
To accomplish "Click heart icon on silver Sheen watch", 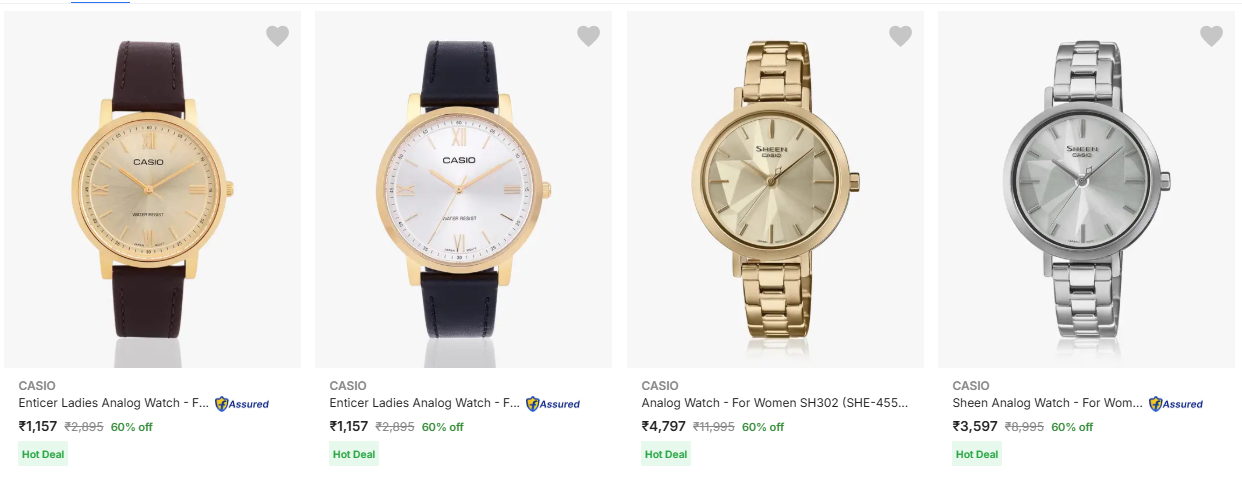I will coord(1211,37).
